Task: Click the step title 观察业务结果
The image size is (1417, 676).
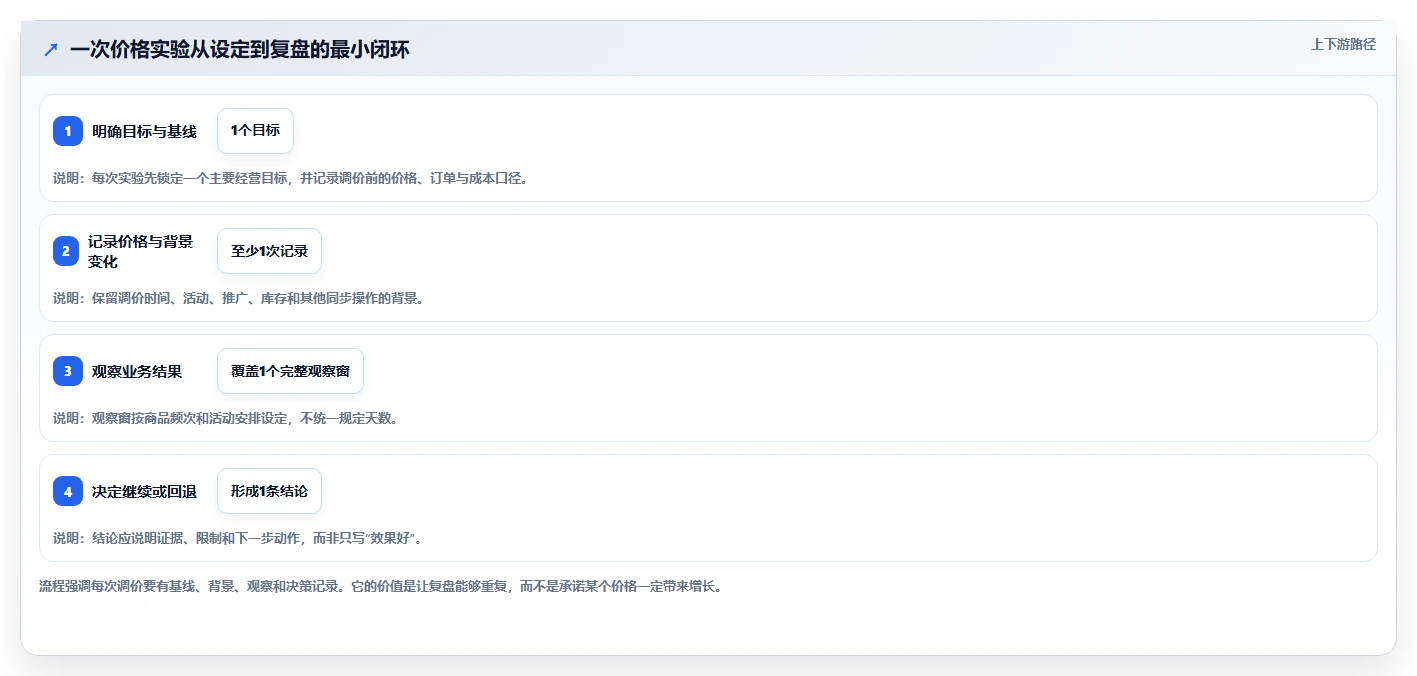Action: [137, 371]
